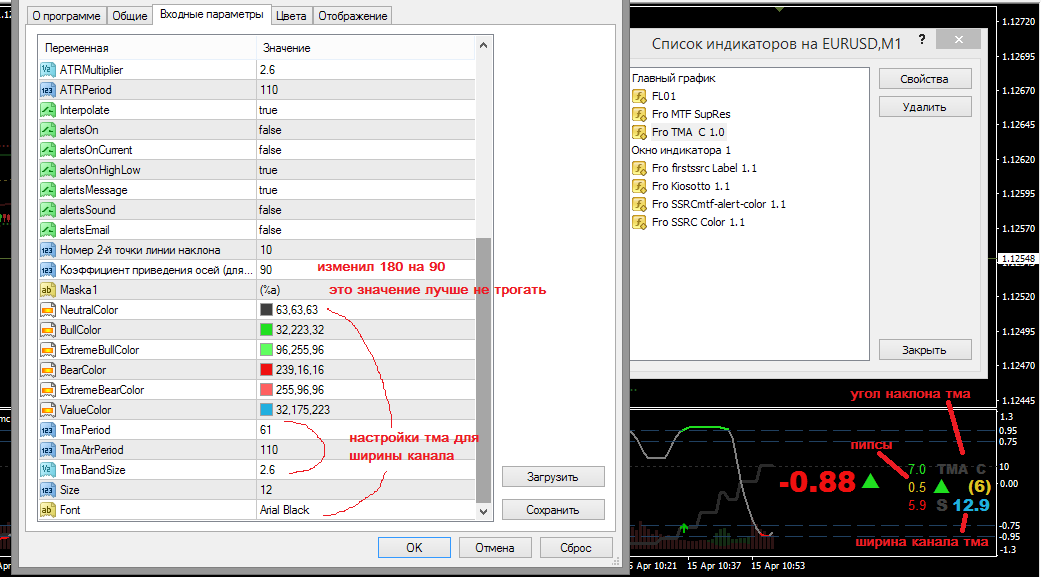Click the Interpolate boolean icon
Image resolution: width=1041 pixels, height=577 pixels.
[x=47, y=110]
